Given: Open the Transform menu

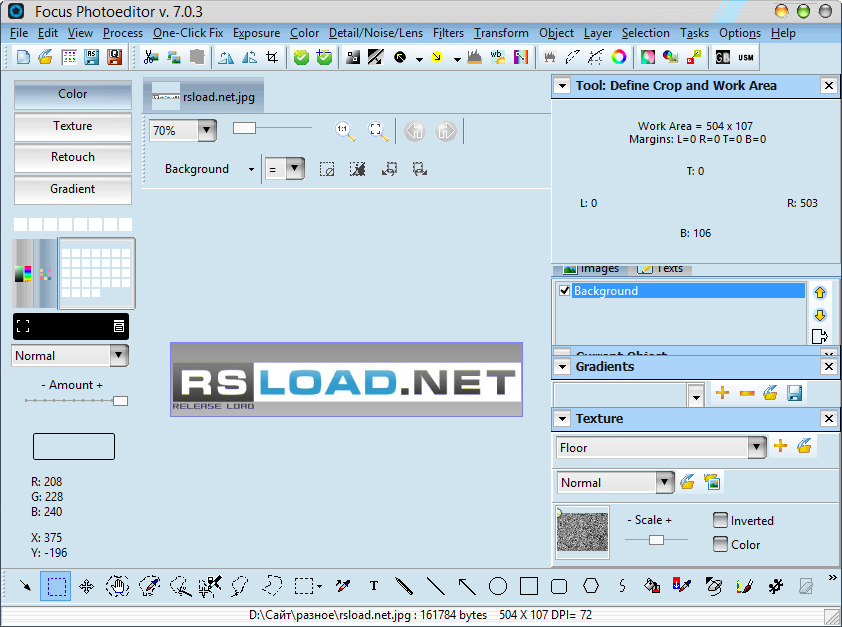Looking at the screenshot, I should tap(501, 33).
